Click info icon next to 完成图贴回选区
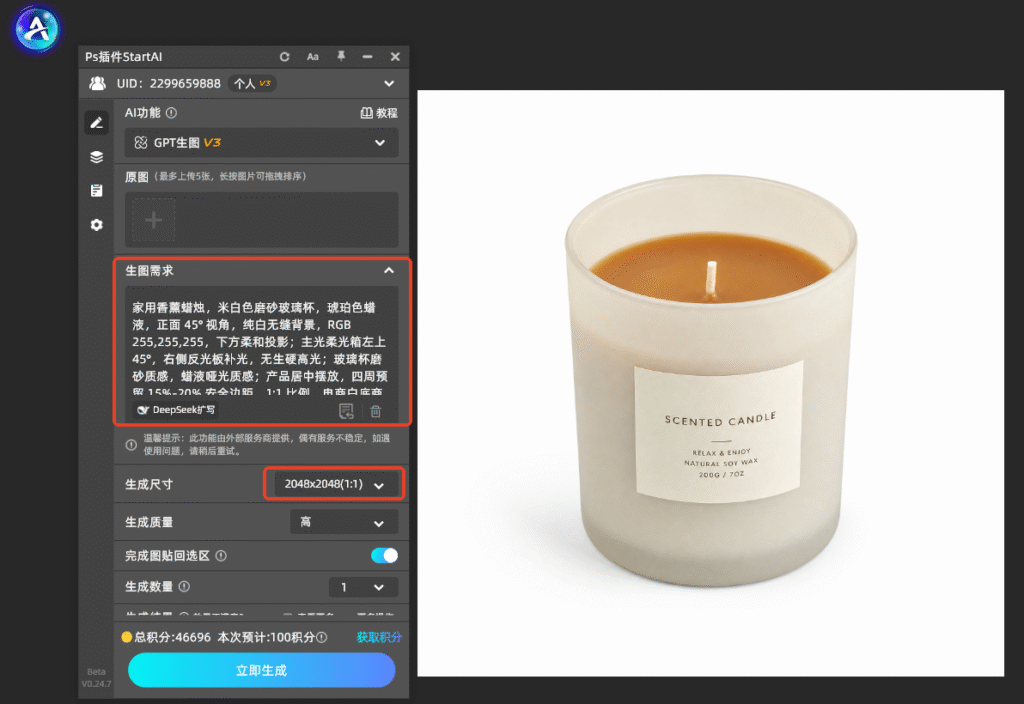Viewport: 1024px width, 704px height. coord(221,556)
